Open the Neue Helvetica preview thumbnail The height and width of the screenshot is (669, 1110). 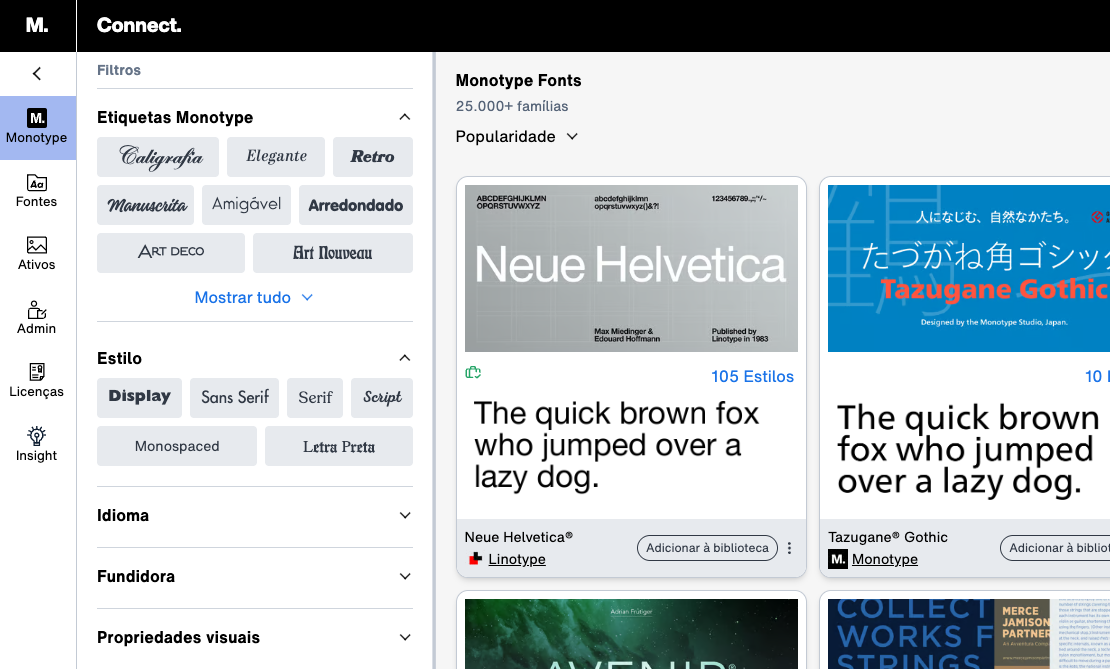631,269
